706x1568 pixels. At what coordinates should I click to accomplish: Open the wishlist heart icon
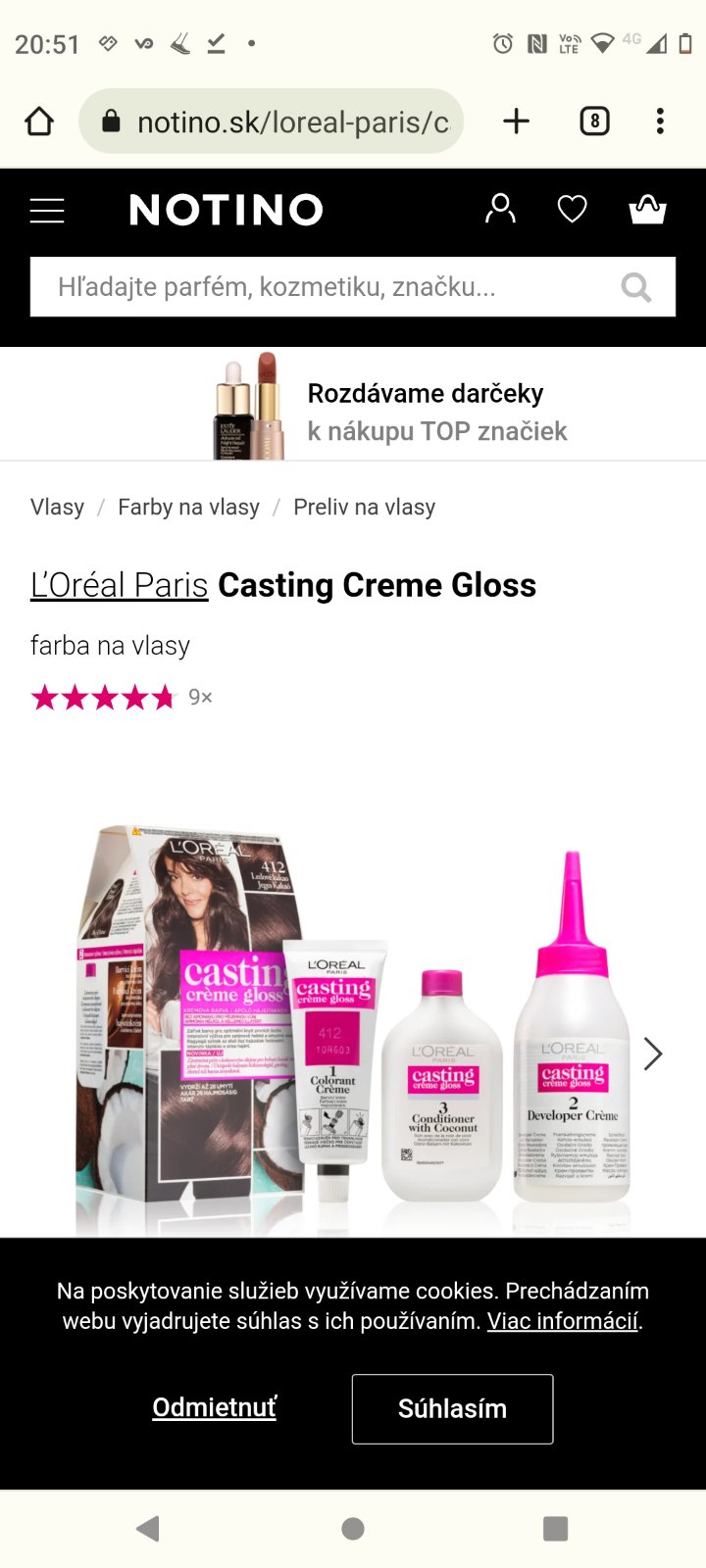click(573, 209)
